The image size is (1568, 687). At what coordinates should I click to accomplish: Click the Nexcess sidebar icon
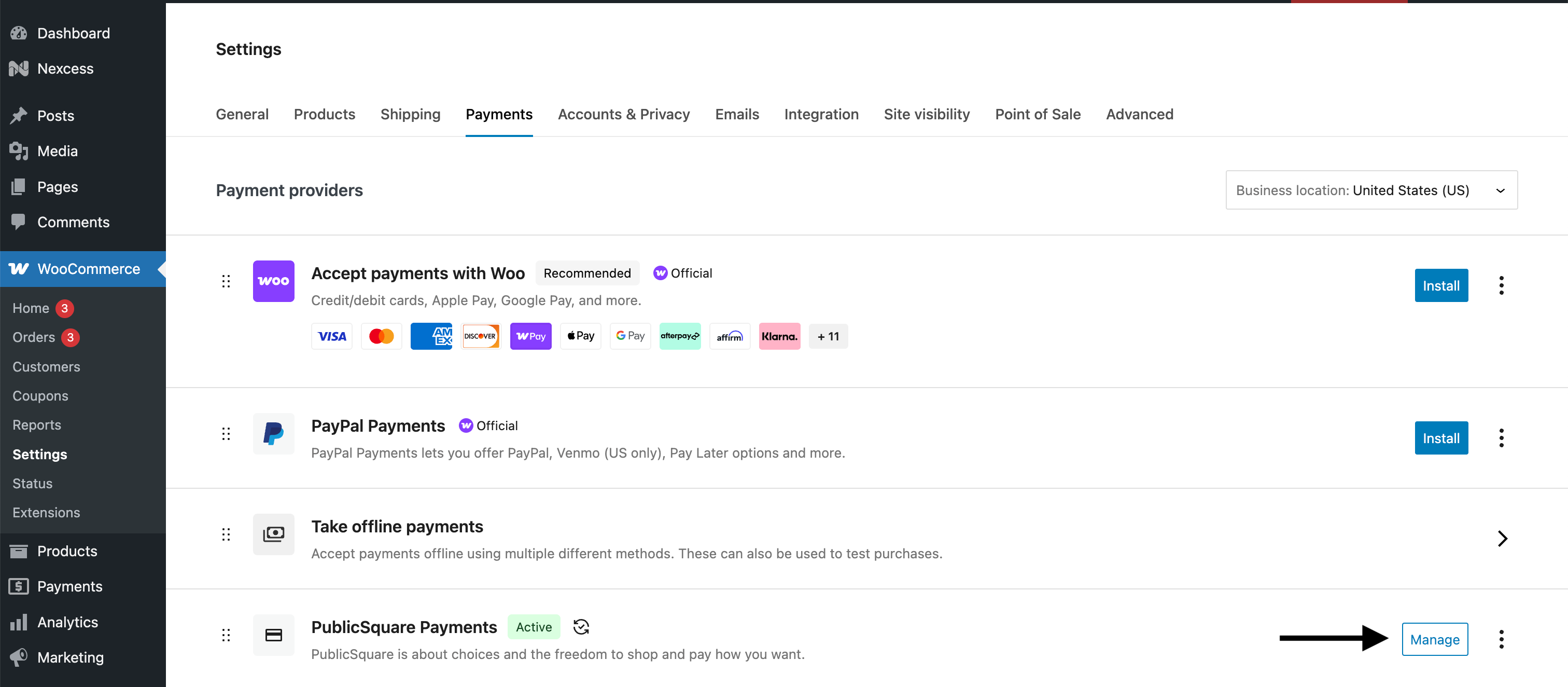click(19, 68)
